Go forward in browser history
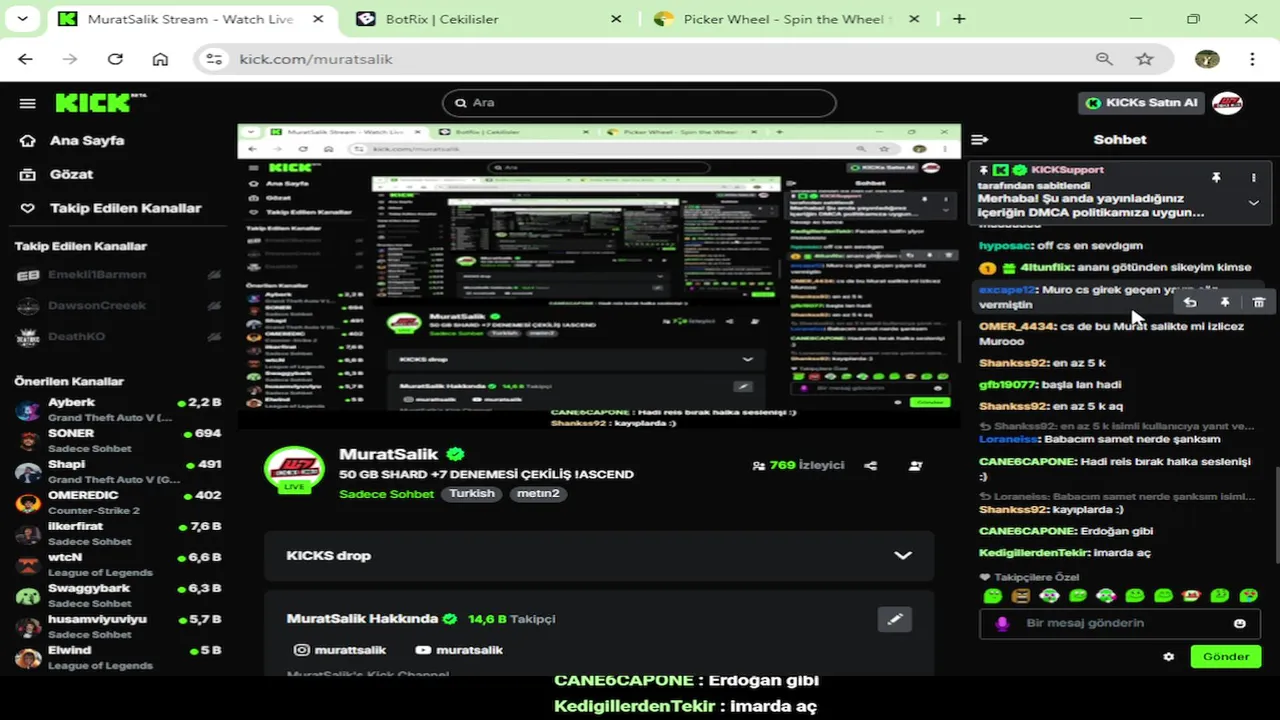Image resolution: width=1280 pixels, height=720 pixels. [x=70, y=59]
